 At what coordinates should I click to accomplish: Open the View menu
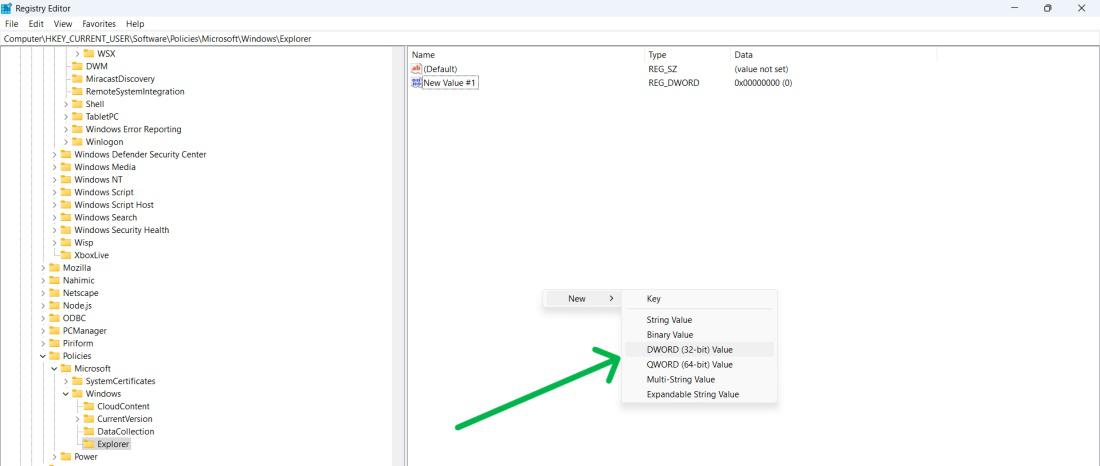coord(62,24)
